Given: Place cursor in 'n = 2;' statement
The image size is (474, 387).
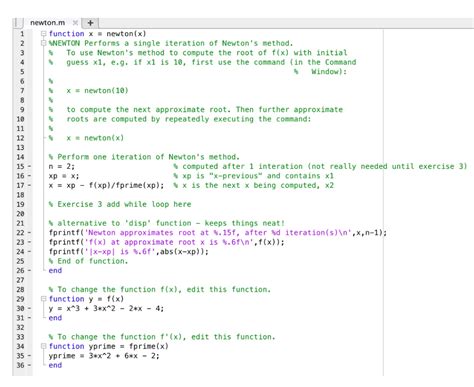Looking at the screenshot, I should (x=62, y=166).
